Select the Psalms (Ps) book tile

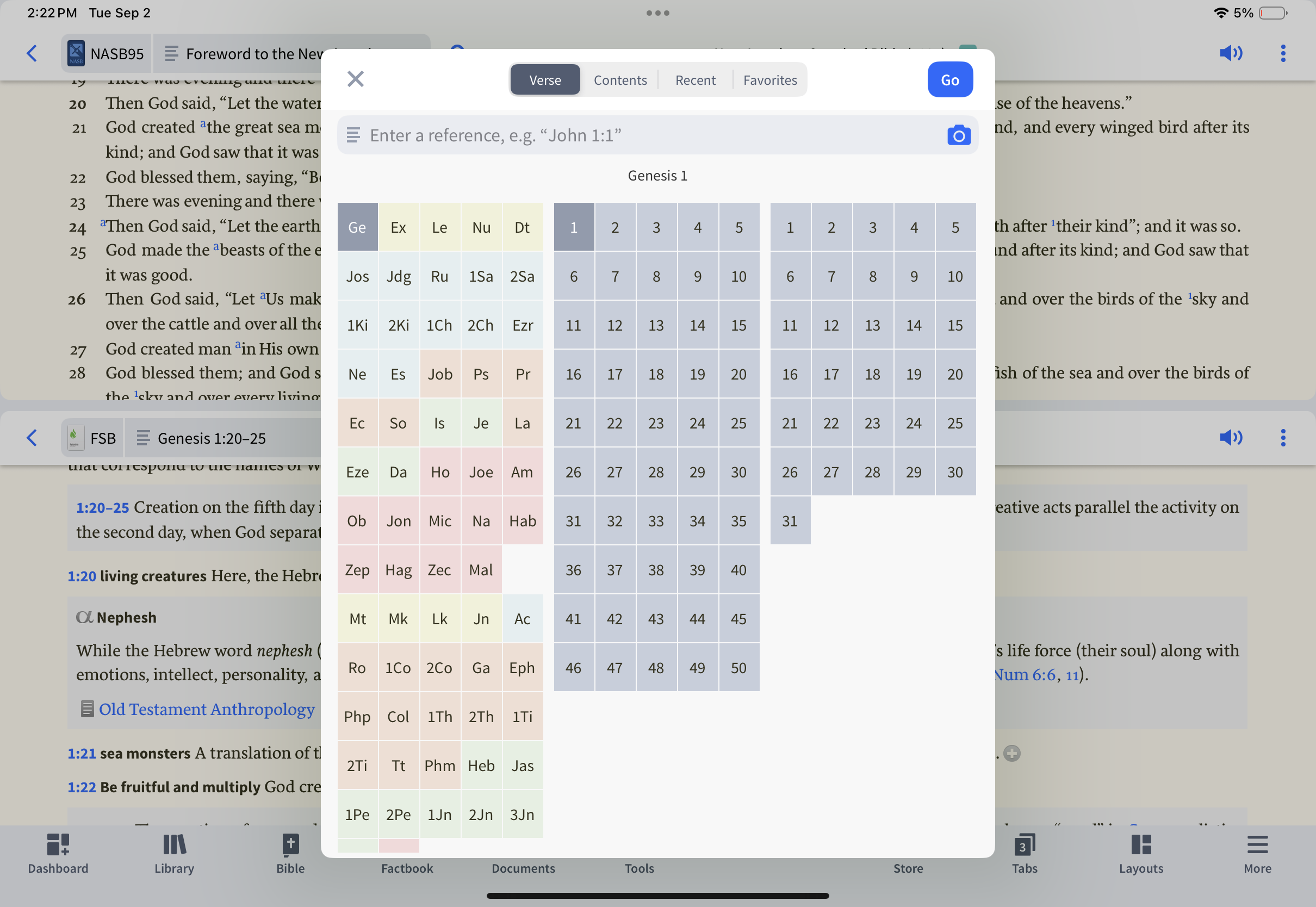tap(481, 374)
